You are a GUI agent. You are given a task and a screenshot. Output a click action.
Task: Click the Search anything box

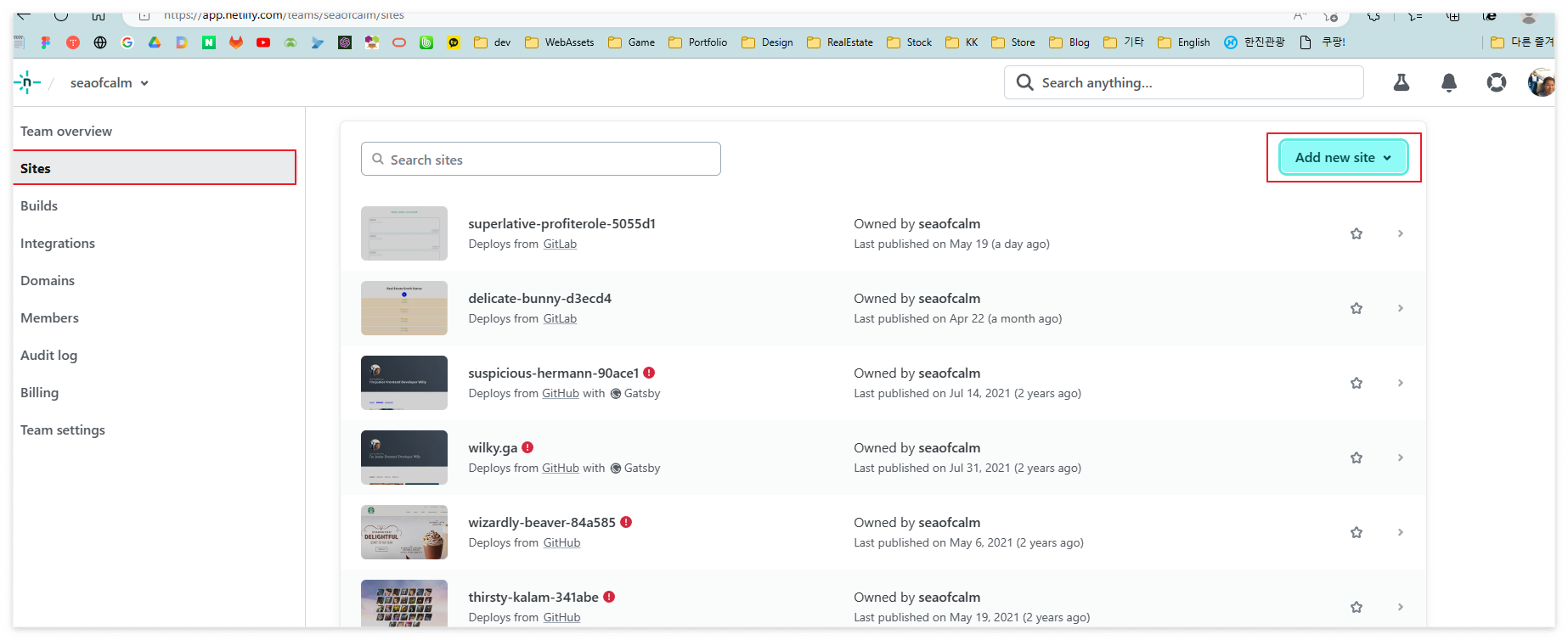(1184, 82)
